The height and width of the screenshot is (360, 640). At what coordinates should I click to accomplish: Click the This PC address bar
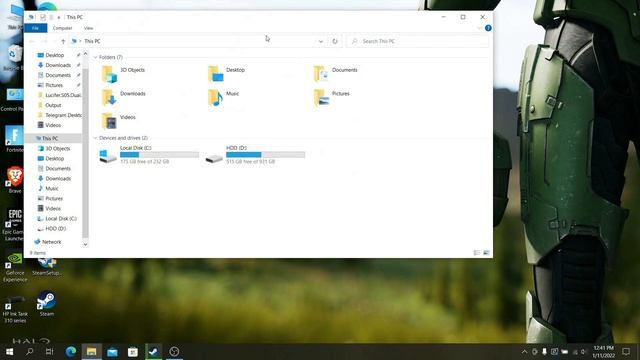click(x=198, y=41)
